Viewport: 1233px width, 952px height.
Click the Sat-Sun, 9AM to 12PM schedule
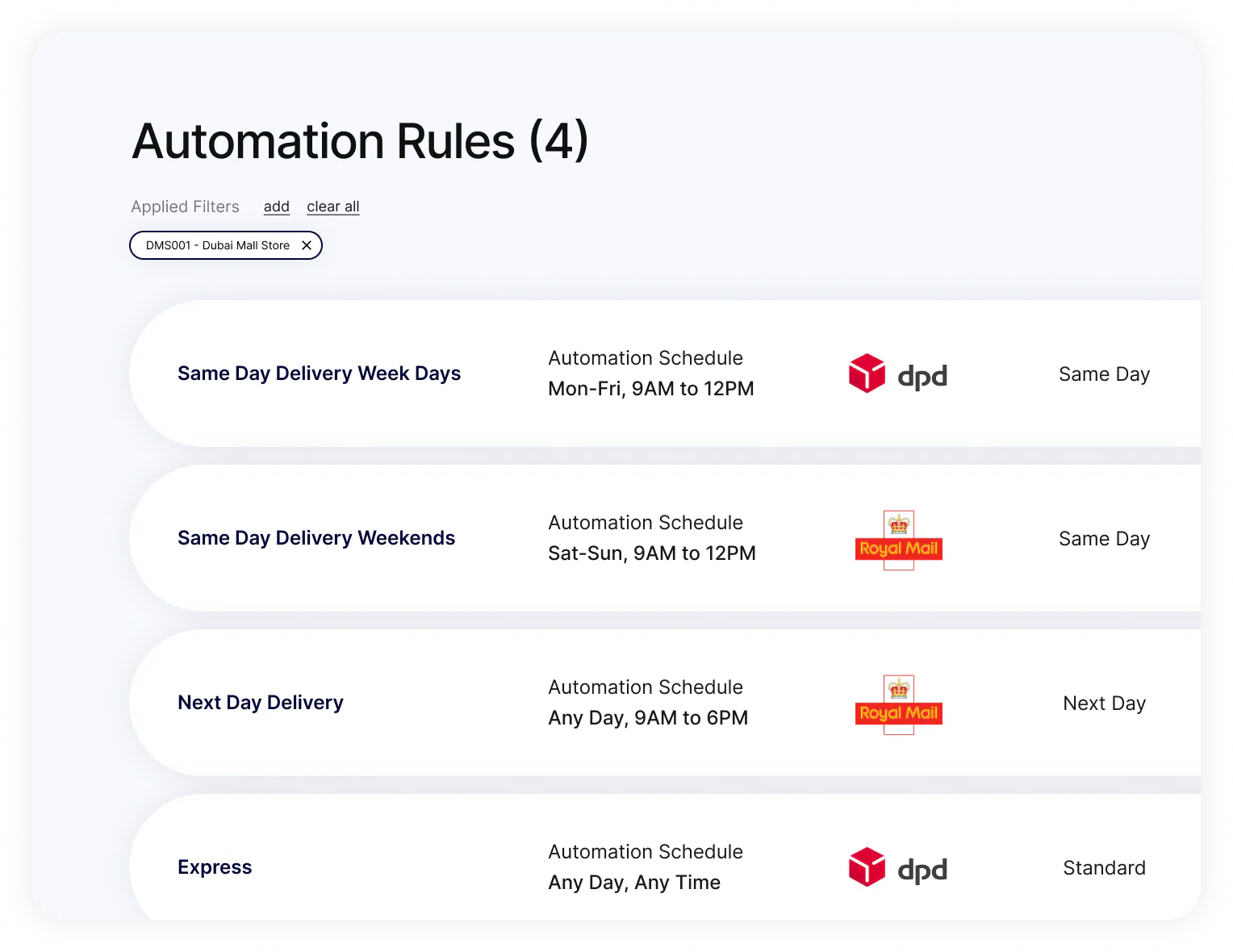(x=651, y=553)
